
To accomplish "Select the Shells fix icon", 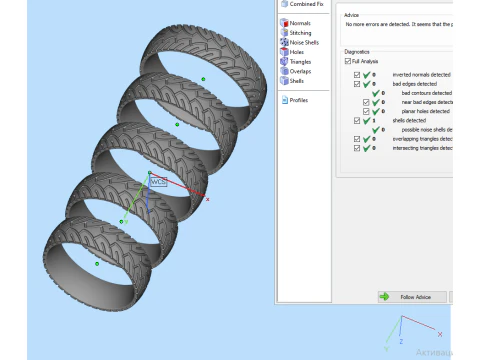I will [284, 81].
